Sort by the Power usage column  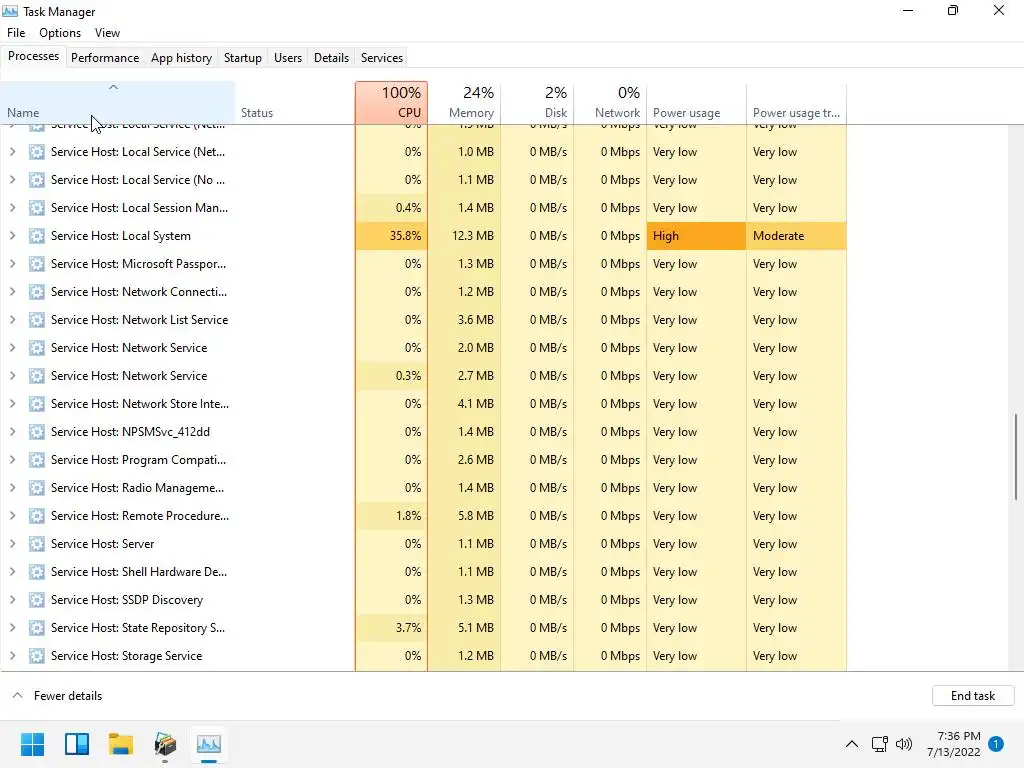pyautogui.click(x=696, y=103)
